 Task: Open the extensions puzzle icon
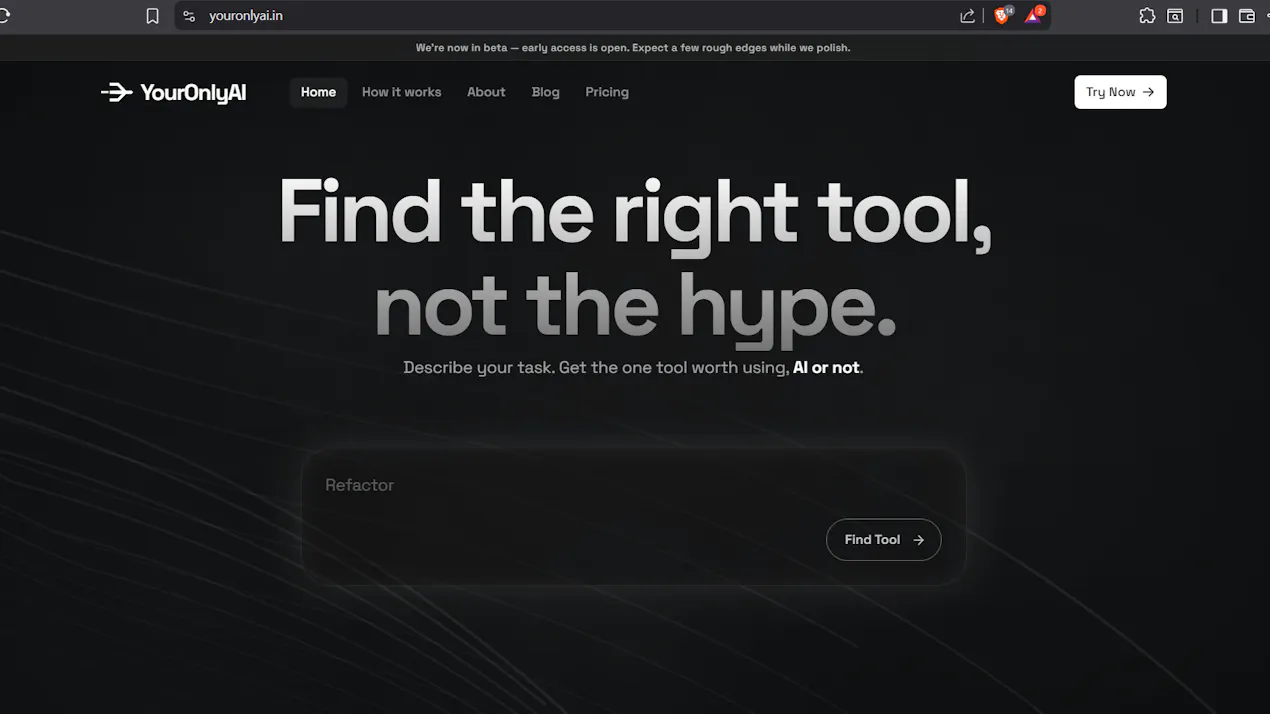point(1147,16)
